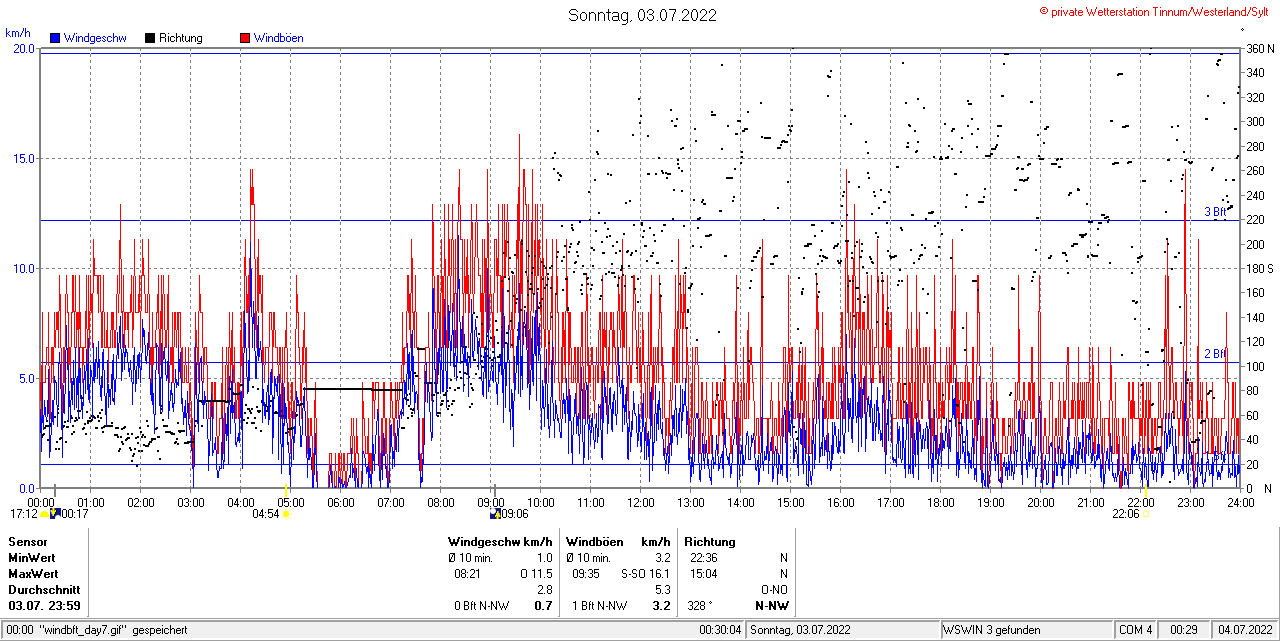Click the 3 Bft threshold label
Screen dimensions: 1280x641
coord(1215,212)
